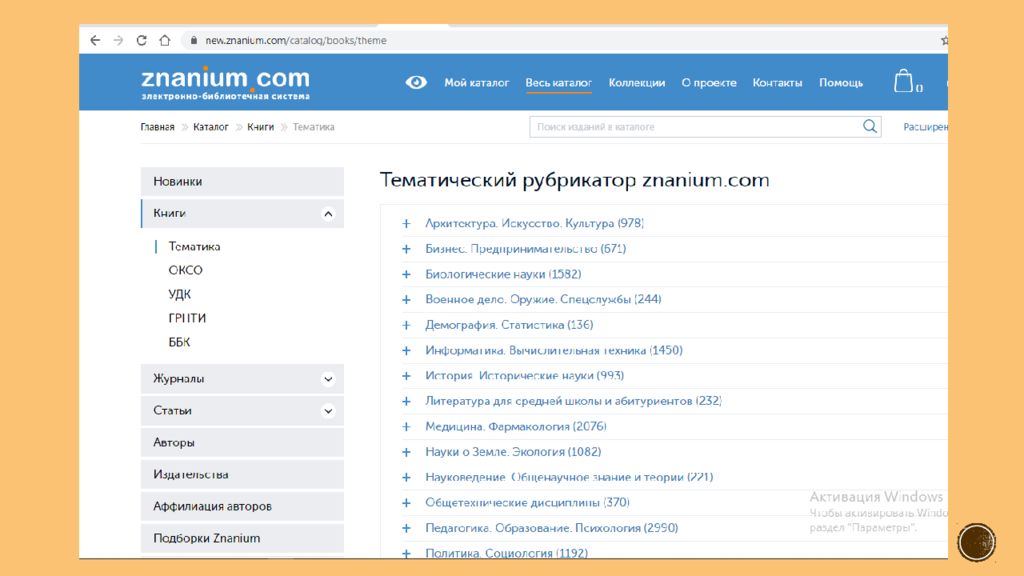The image size is (1024, 576).
Task: Select ГРНТИ in the Книги submenu
Action: click(x=187, y=318)
